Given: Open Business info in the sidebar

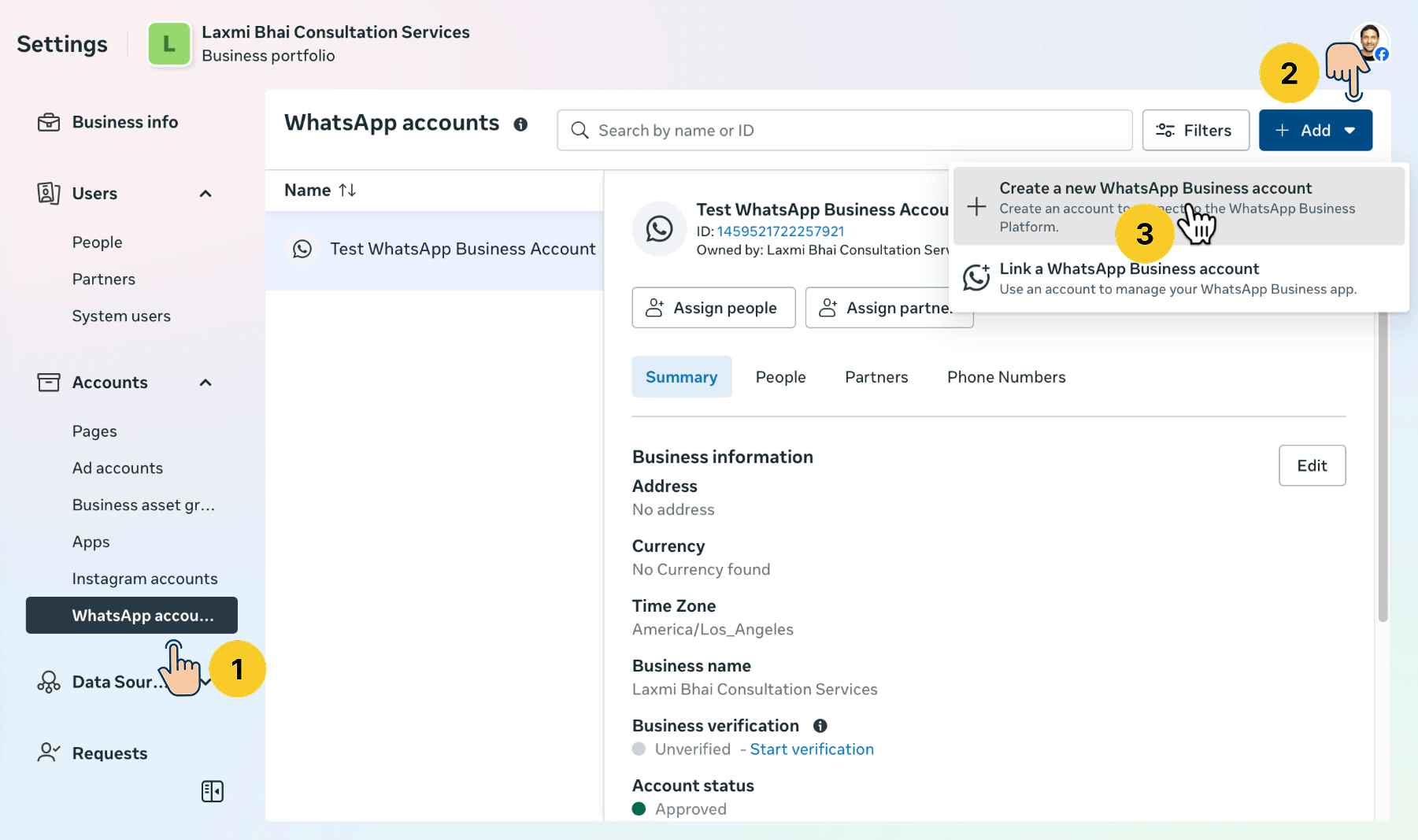Looking at the screenshot, I should (x=125, y=122).
